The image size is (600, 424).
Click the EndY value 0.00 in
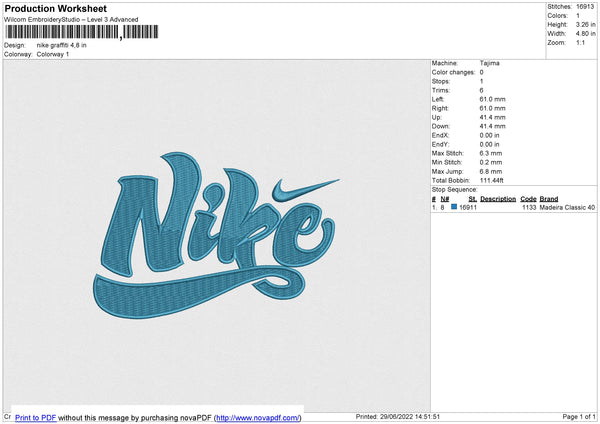pyautogui.click(x=489, y=145)
